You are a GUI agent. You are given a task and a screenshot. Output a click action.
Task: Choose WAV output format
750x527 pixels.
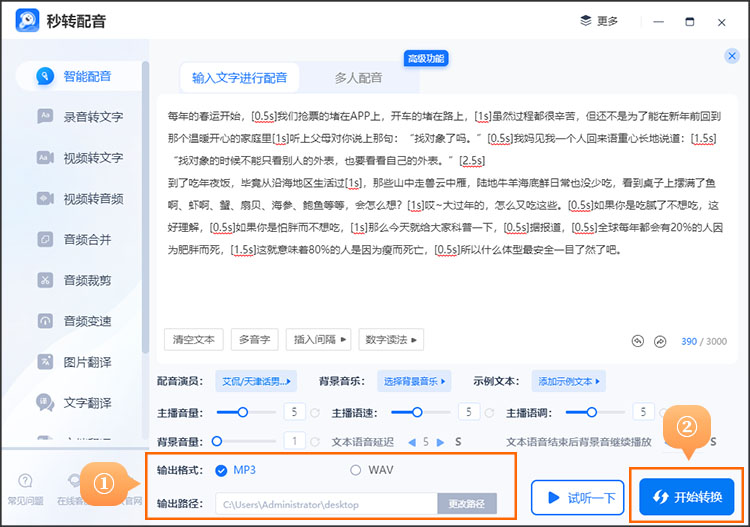click(x=356, y=470)
